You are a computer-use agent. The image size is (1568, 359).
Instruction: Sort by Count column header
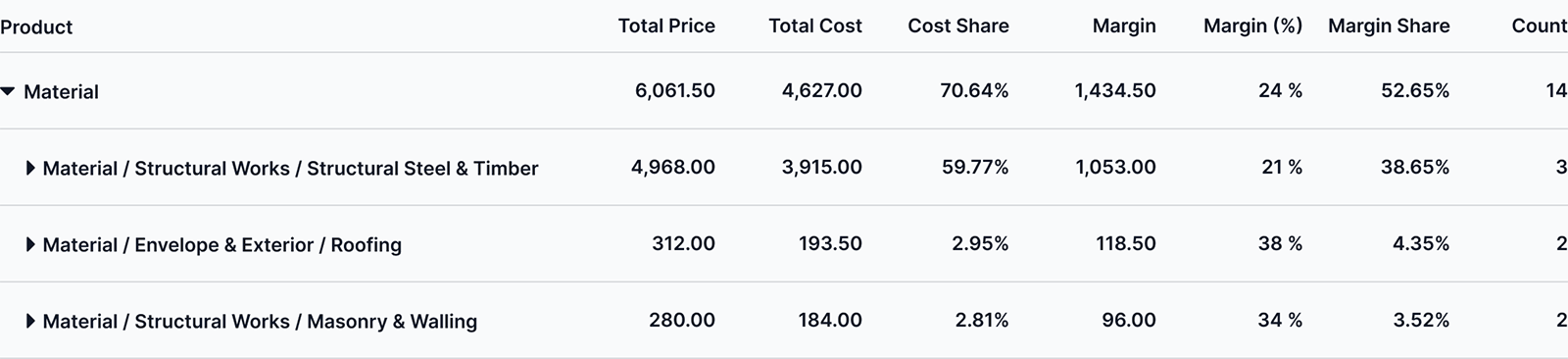click(1540, 26)
